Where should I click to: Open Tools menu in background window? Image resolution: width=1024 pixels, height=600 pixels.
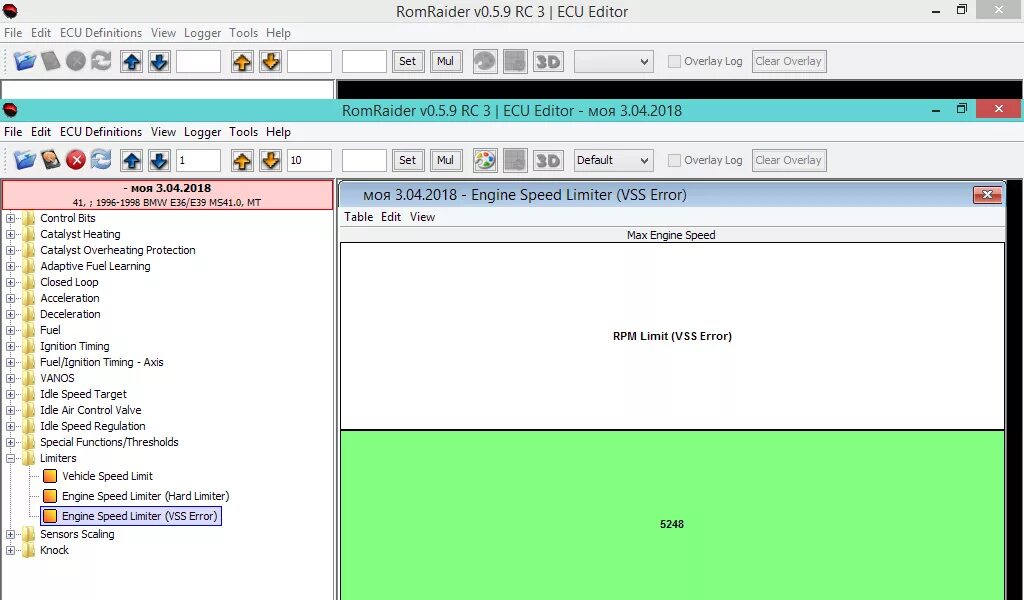[243, 33]
